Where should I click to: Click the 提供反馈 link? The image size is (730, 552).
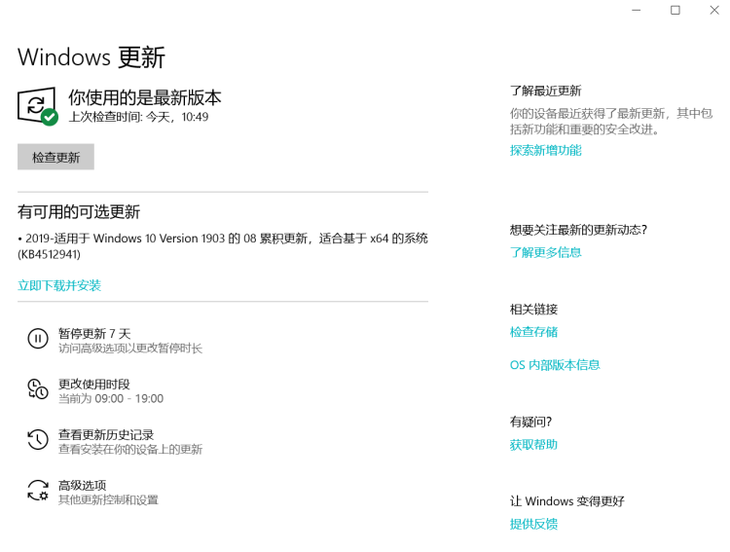tap(534, 524)
